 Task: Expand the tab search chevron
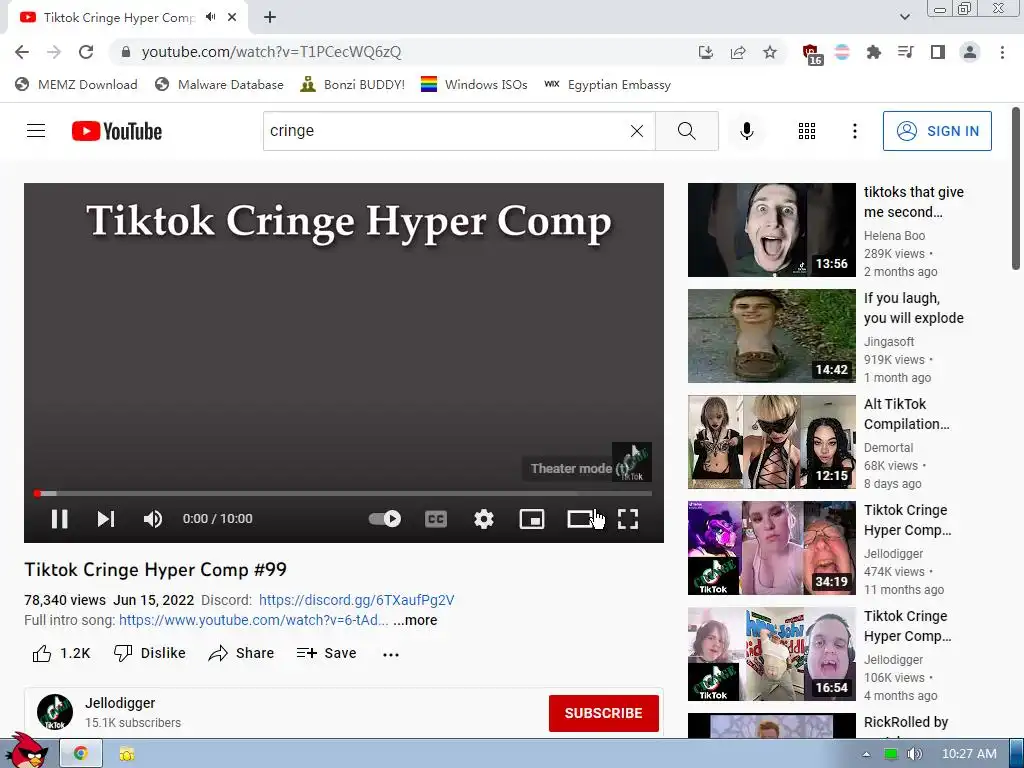coord(904,17)
